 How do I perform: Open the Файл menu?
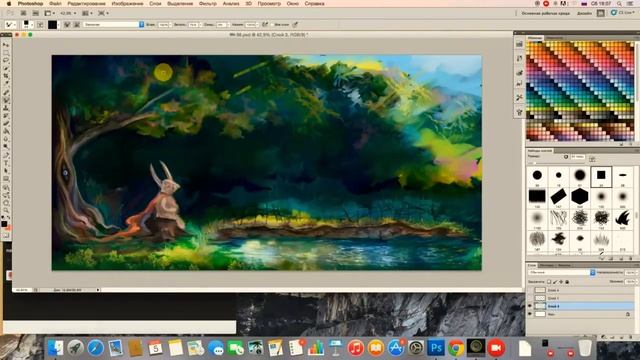click(55, 3)
